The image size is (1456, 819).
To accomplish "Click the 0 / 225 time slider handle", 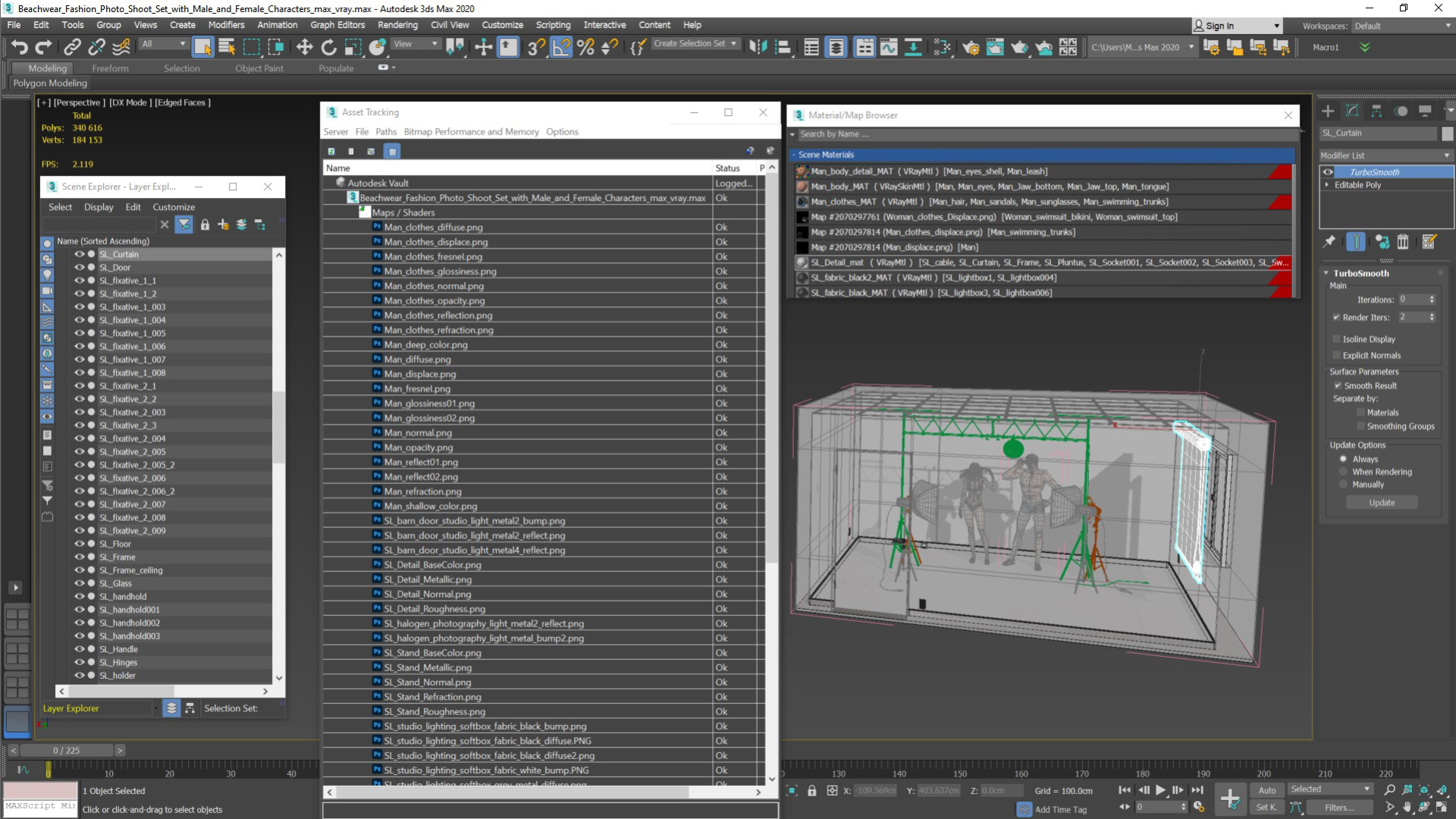I will [66, 750].
